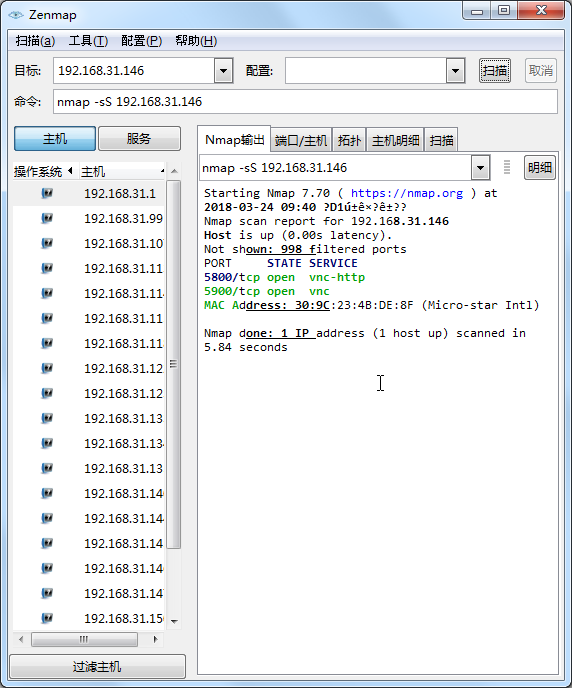Screen dimensions: 572x688
Task: Click the 5900/tcp open vnc output line
Action: click(x=267, y=291)
